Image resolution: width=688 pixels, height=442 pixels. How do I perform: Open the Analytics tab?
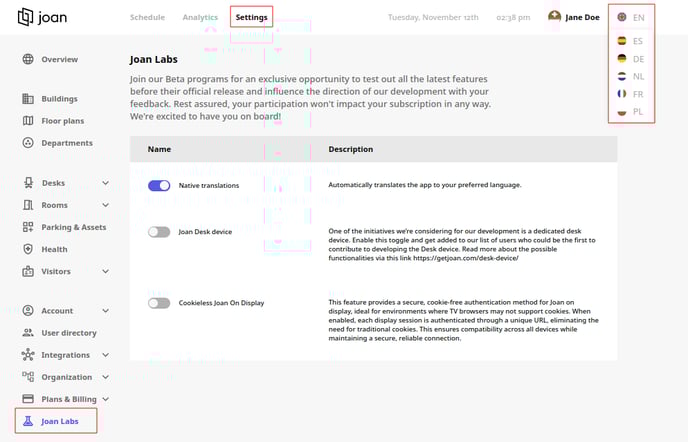tap(200, 17)
